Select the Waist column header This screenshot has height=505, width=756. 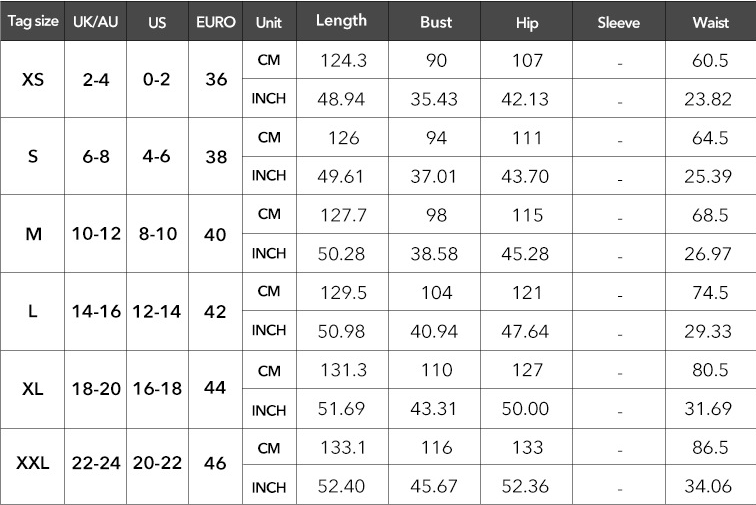coord(711,22)
